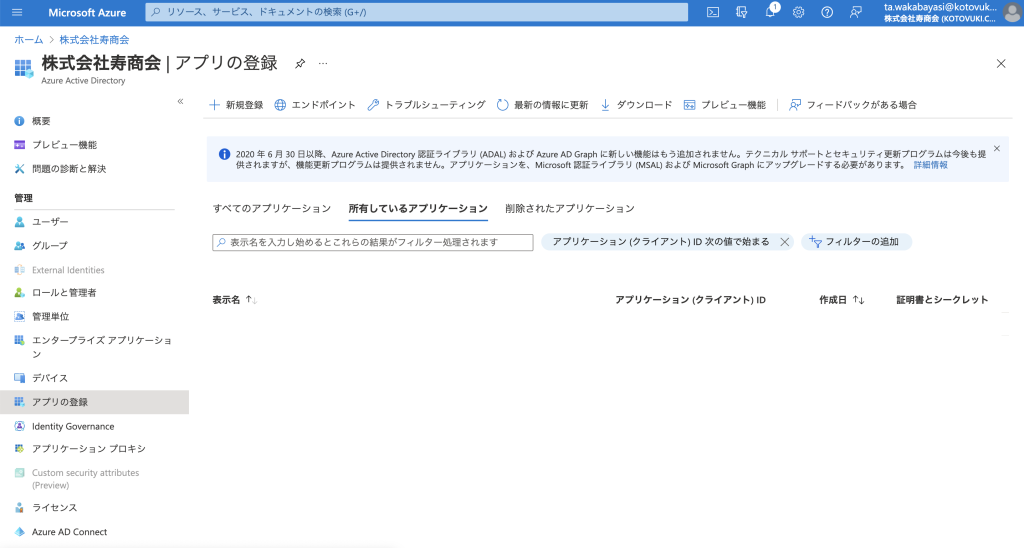
Task: Open the help question mark icon
Action: (827, 12)
